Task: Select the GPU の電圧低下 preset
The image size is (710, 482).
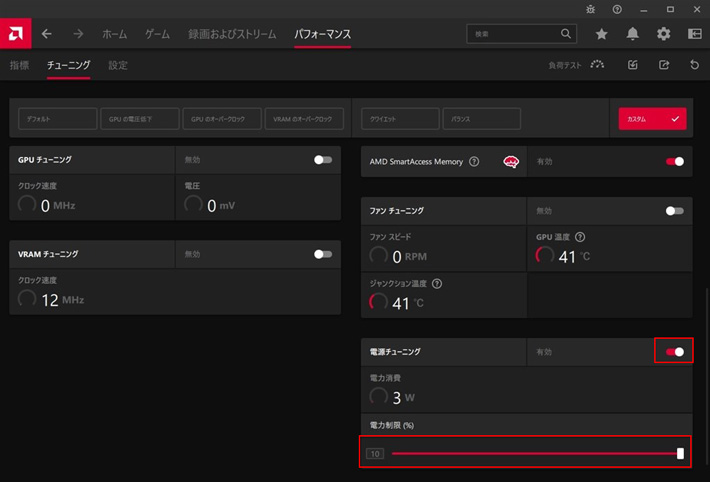Action: pyautogui.click(x=140, y=119)
